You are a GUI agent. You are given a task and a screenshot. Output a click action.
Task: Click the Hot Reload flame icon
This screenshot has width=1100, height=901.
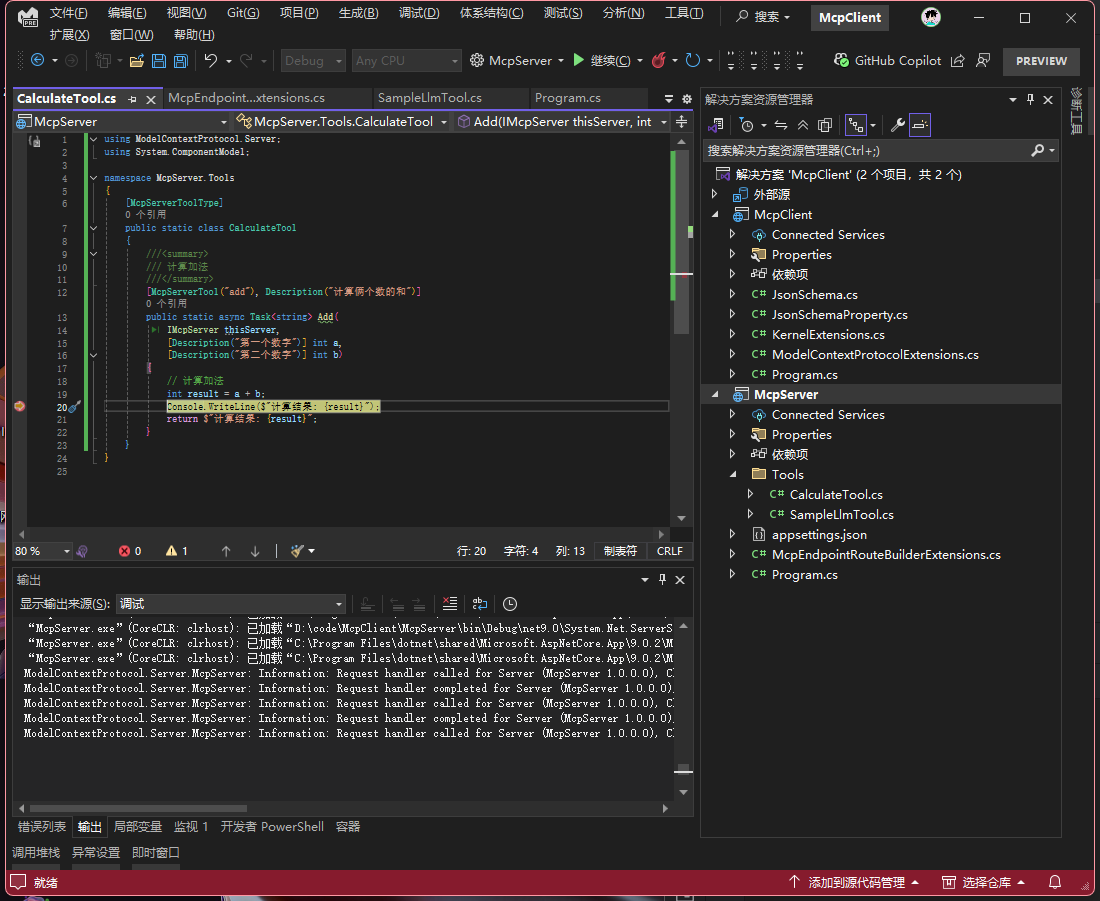pos(658,61)
